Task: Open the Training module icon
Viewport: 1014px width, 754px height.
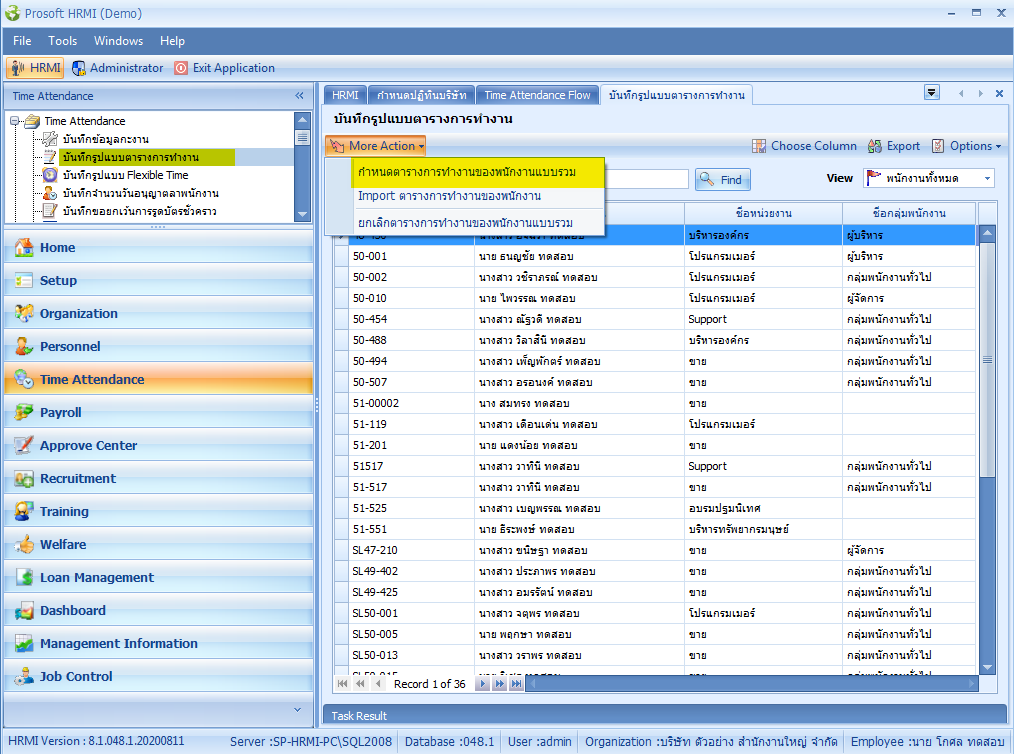Action: tap(24, 512)
